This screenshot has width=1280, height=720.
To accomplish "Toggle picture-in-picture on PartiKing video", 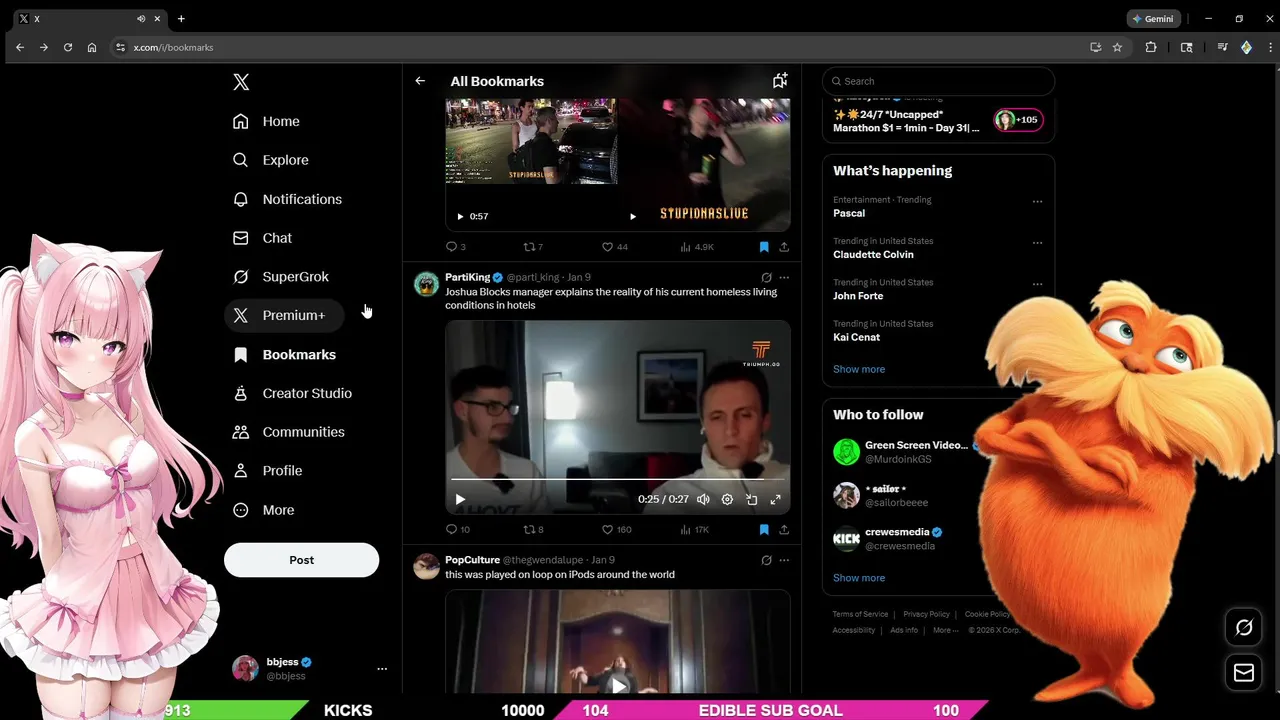I will point(751,499).
